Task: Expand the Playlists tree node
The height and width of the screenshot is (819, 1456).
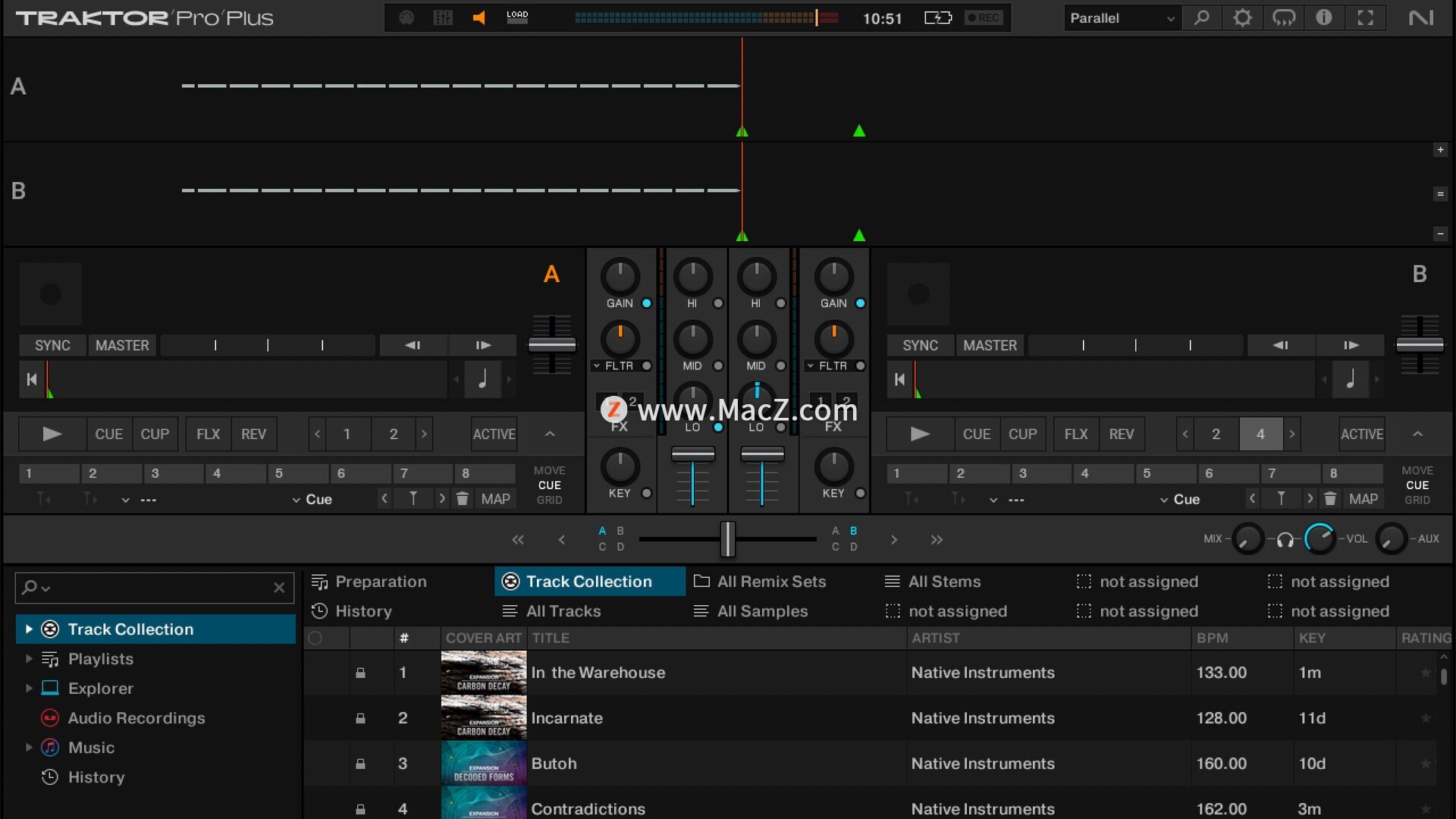Action: coord(29,658)
